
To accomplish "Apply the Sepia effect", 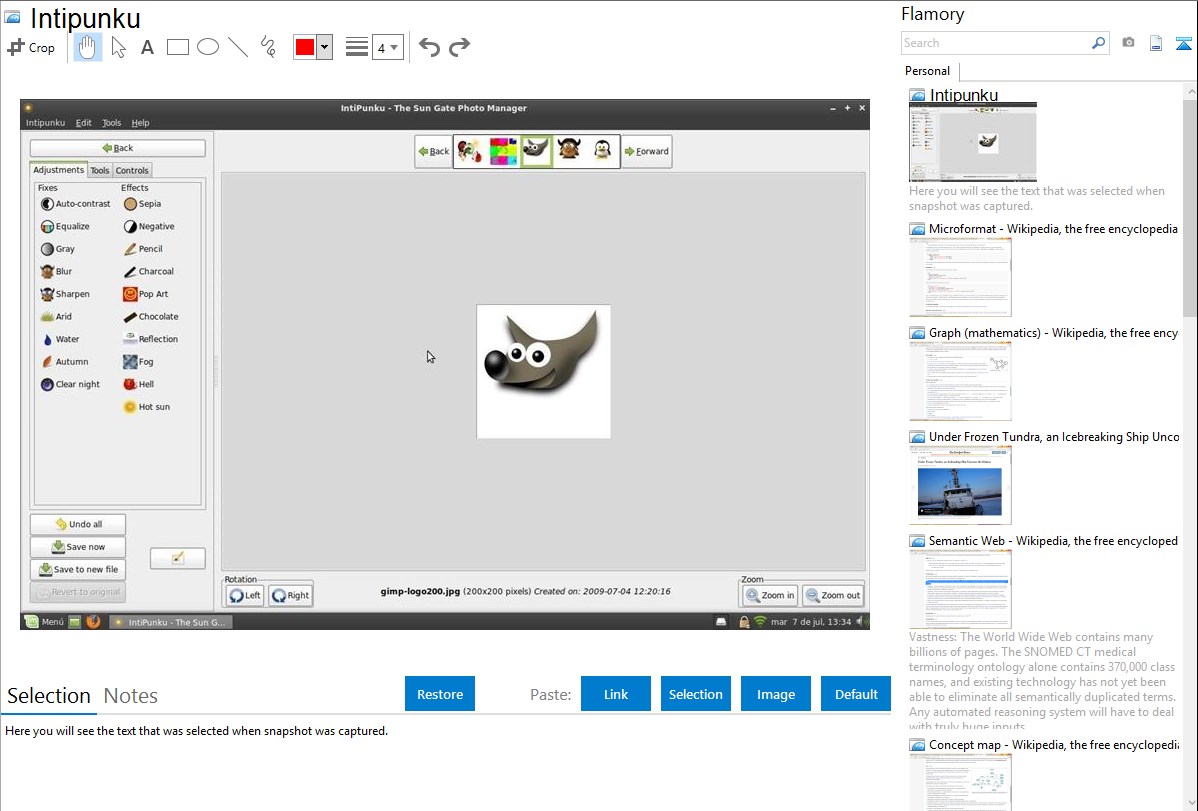I will pyautogui.click(x=143, y=204).
